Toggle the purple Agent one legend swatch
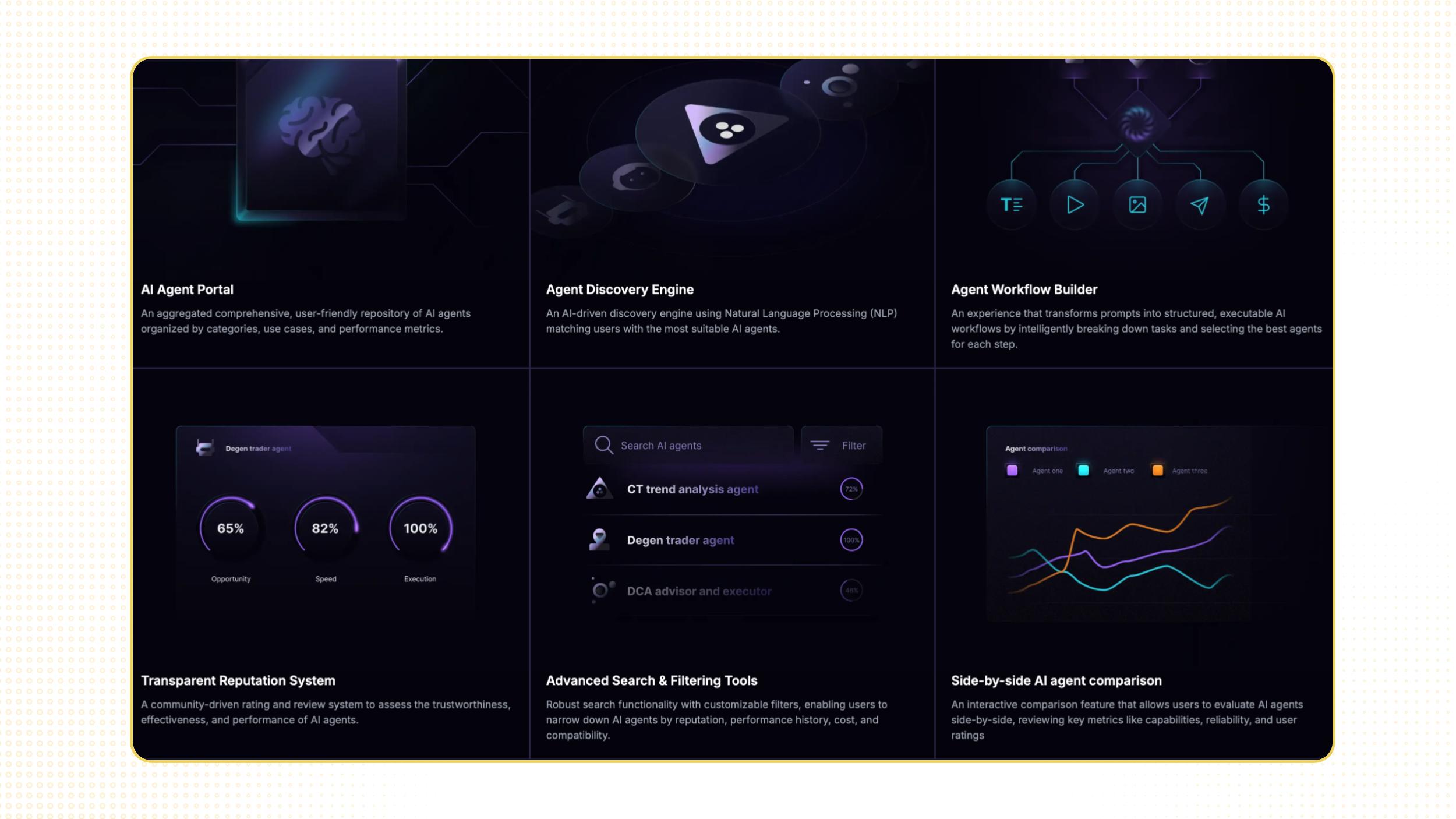The width and height of the screenshot is (1456, 819). click(x=1012, y=470)
